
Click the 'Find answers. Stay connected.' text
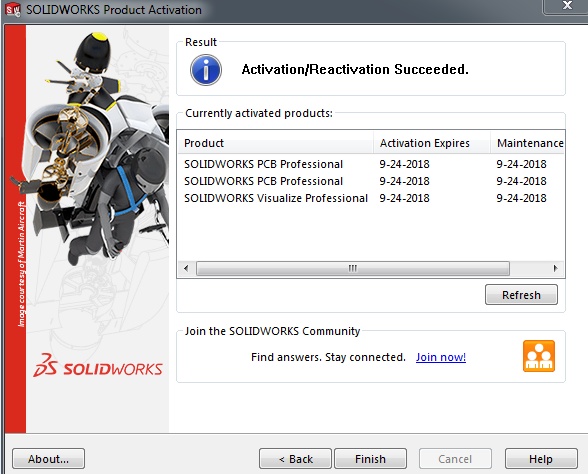328,357
